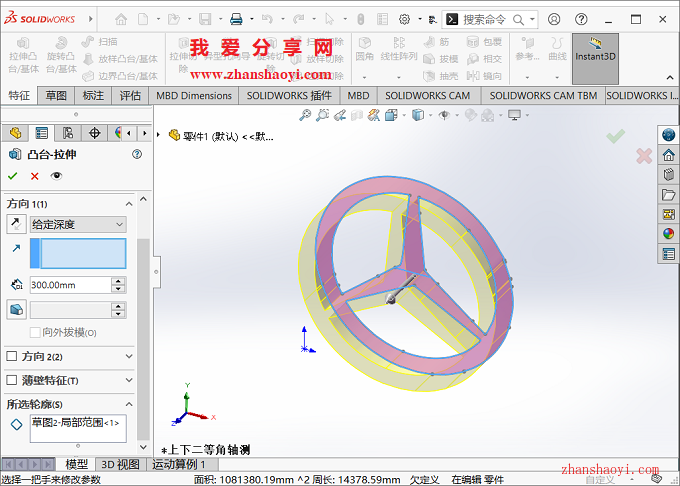The height and width of the screenshot is (486, 680).
Task: Open the Appearances color wheel in task pane
Action: point(668,234)
